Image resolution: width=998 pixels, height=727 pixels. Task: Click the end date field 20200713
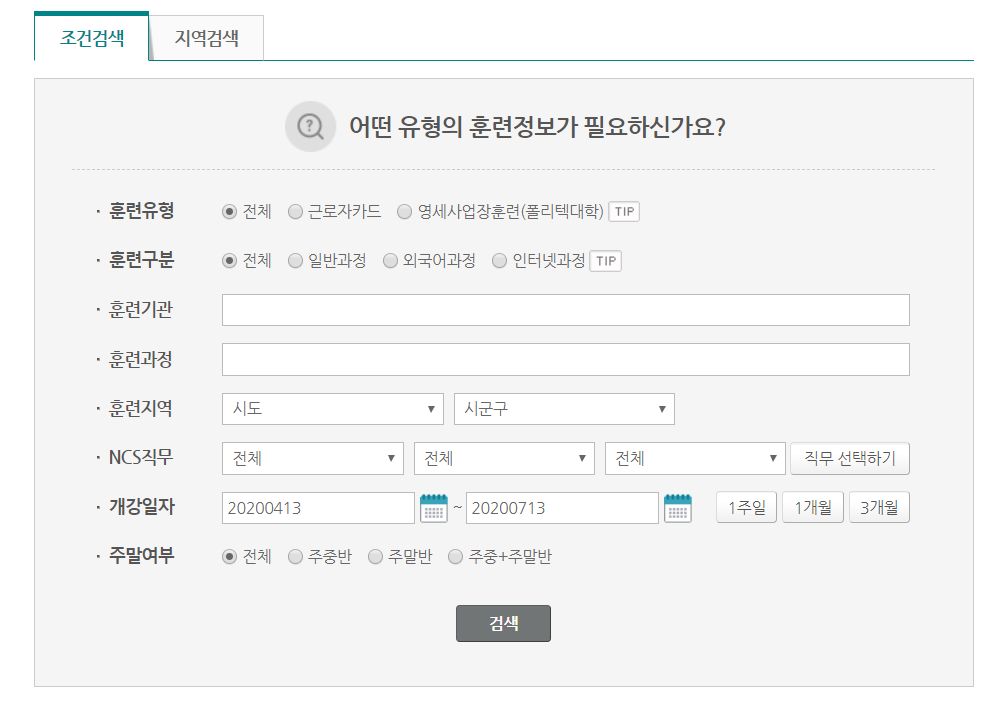562,508
